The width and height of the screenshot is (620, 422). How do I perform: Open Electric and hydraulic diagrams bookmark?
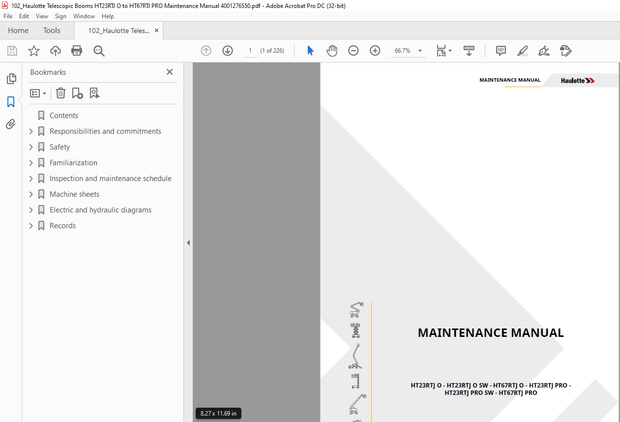100,210
